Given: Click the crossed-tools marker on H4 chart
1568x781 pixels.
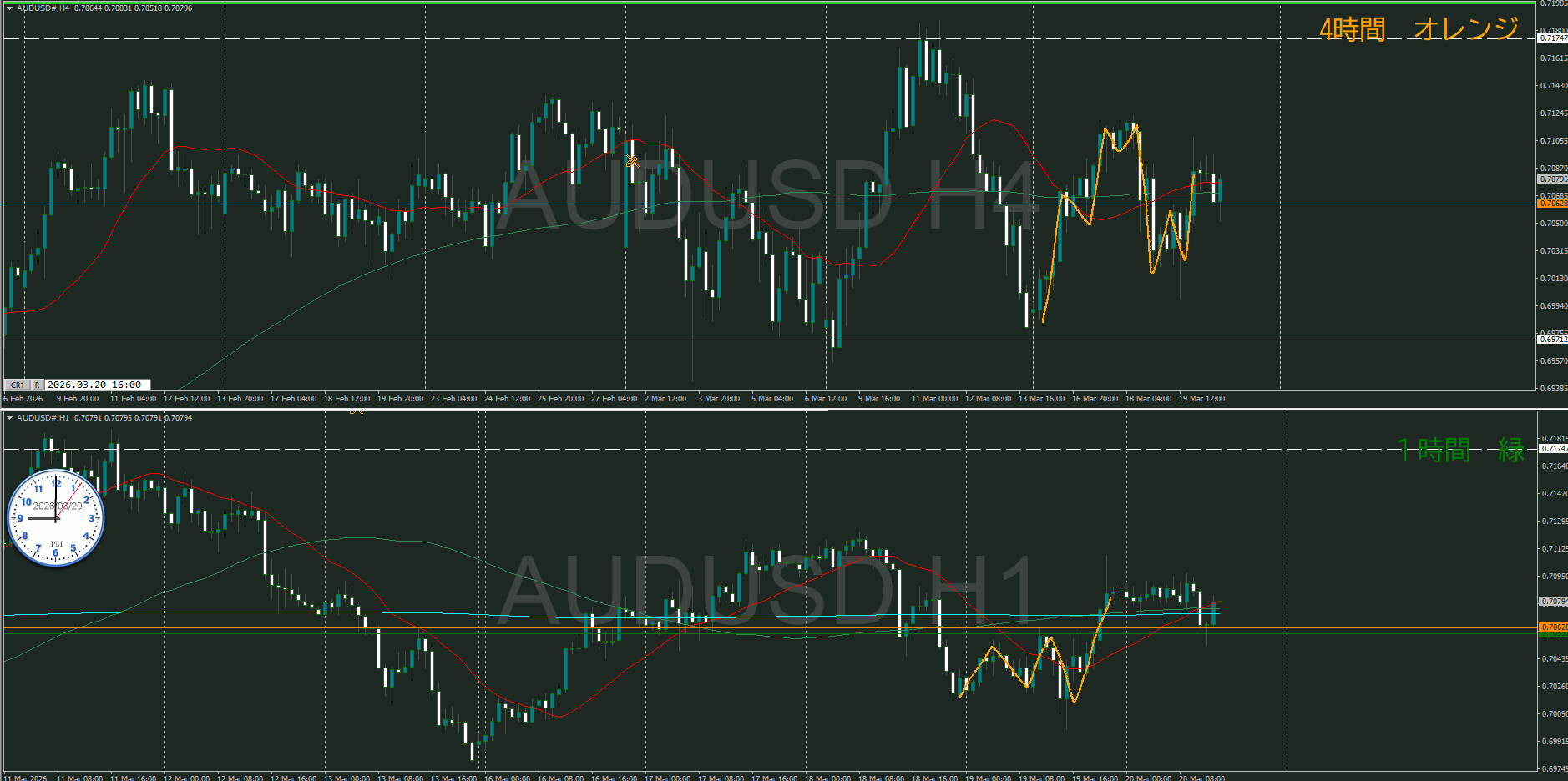Looking at the screenshot, I should 632,161.
